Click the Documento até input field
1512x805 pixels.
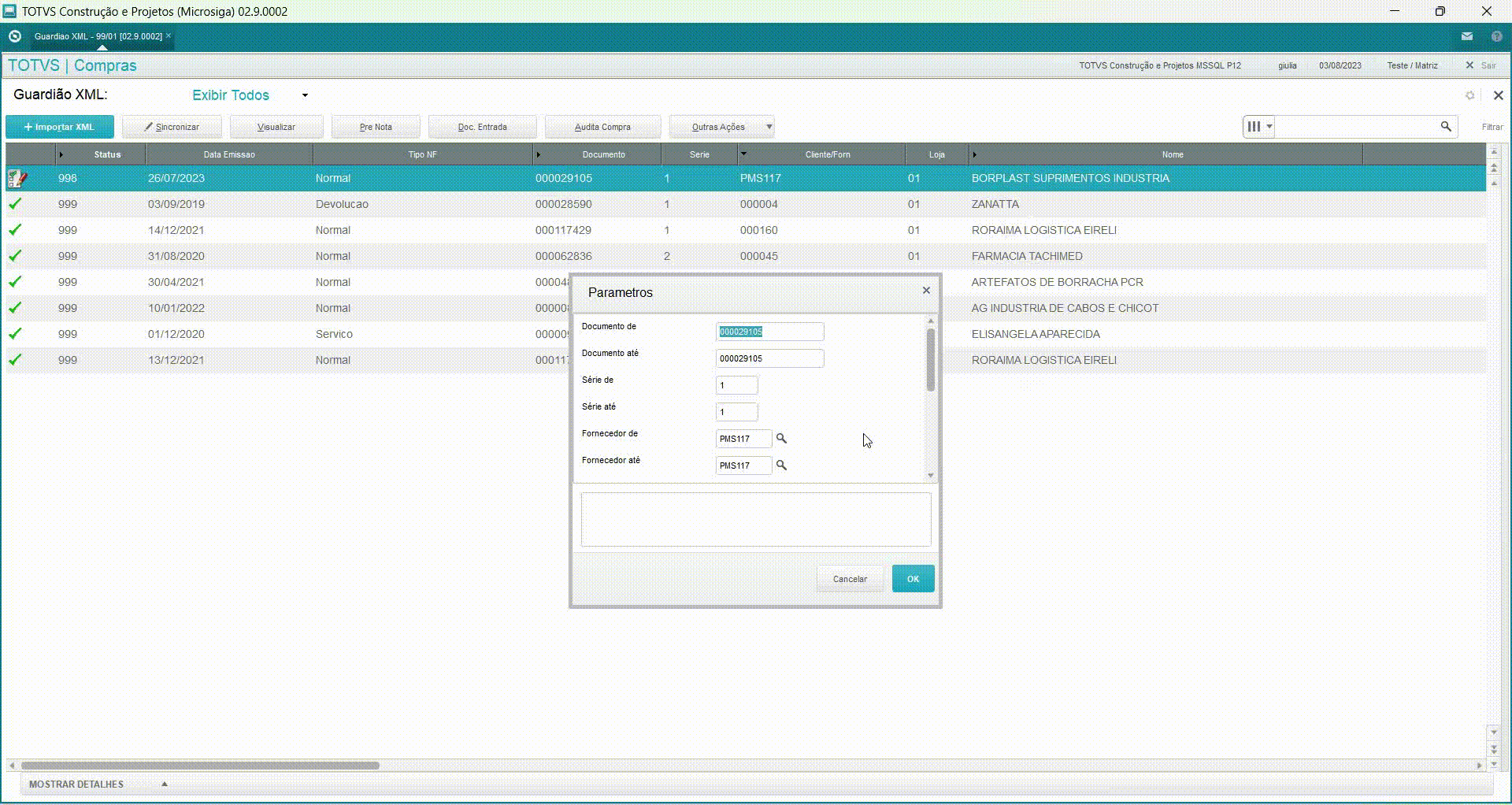point(769,358)
